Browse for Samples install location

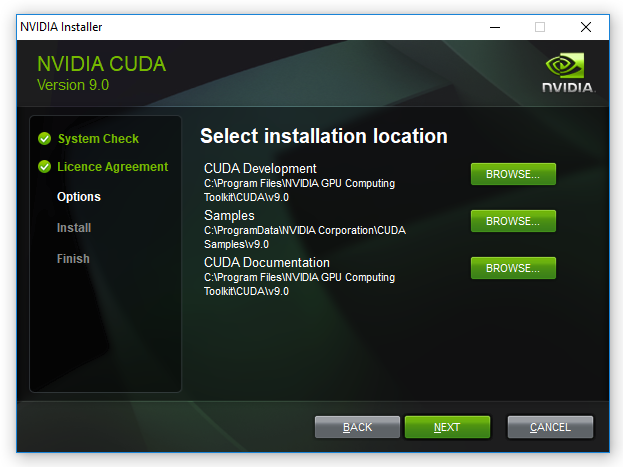coord(513,221)
